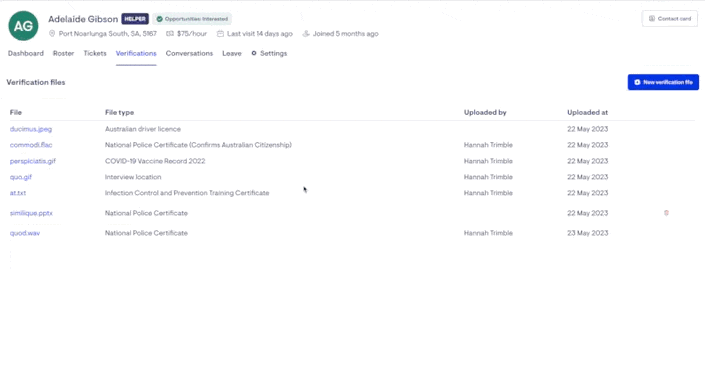The width and height of the screenshot is (705, 374).
Task: Click the last visit calendar icon
Action: click(x=220, y=34)
